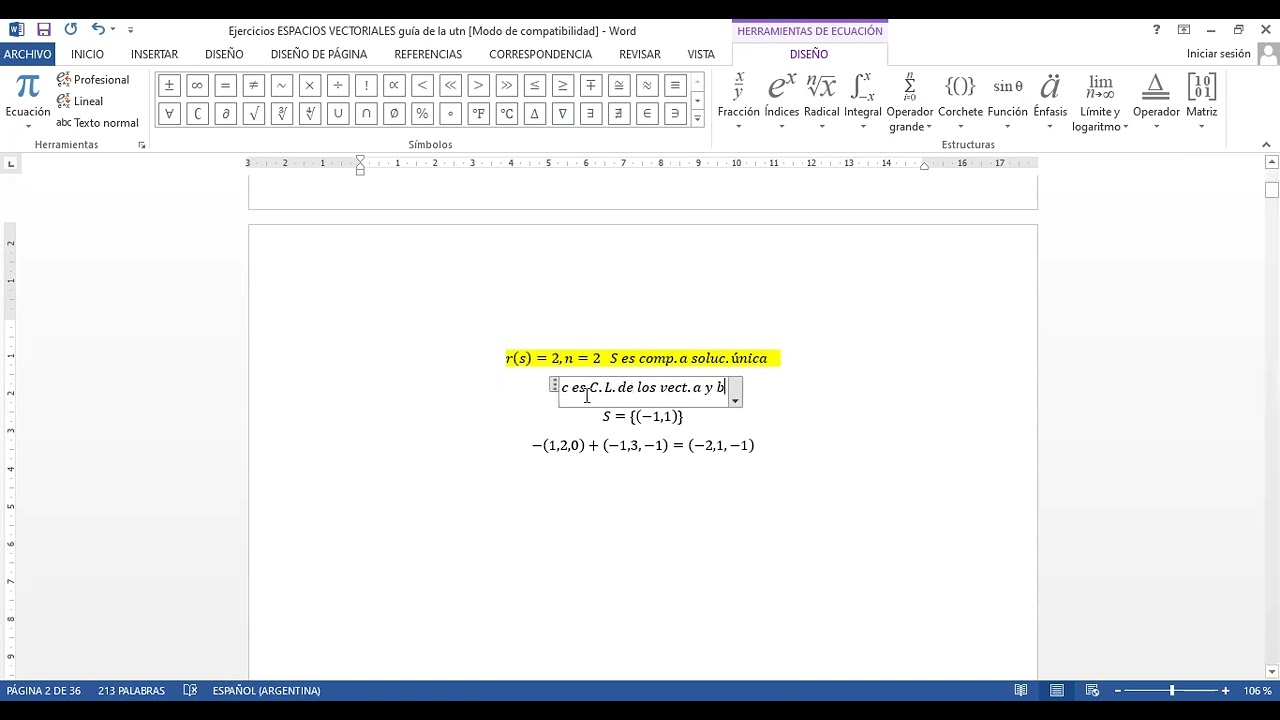Switch to the DISEÑO DE PÁGINA tab
The image size is (1280, 720).
[x=319, y=54]
